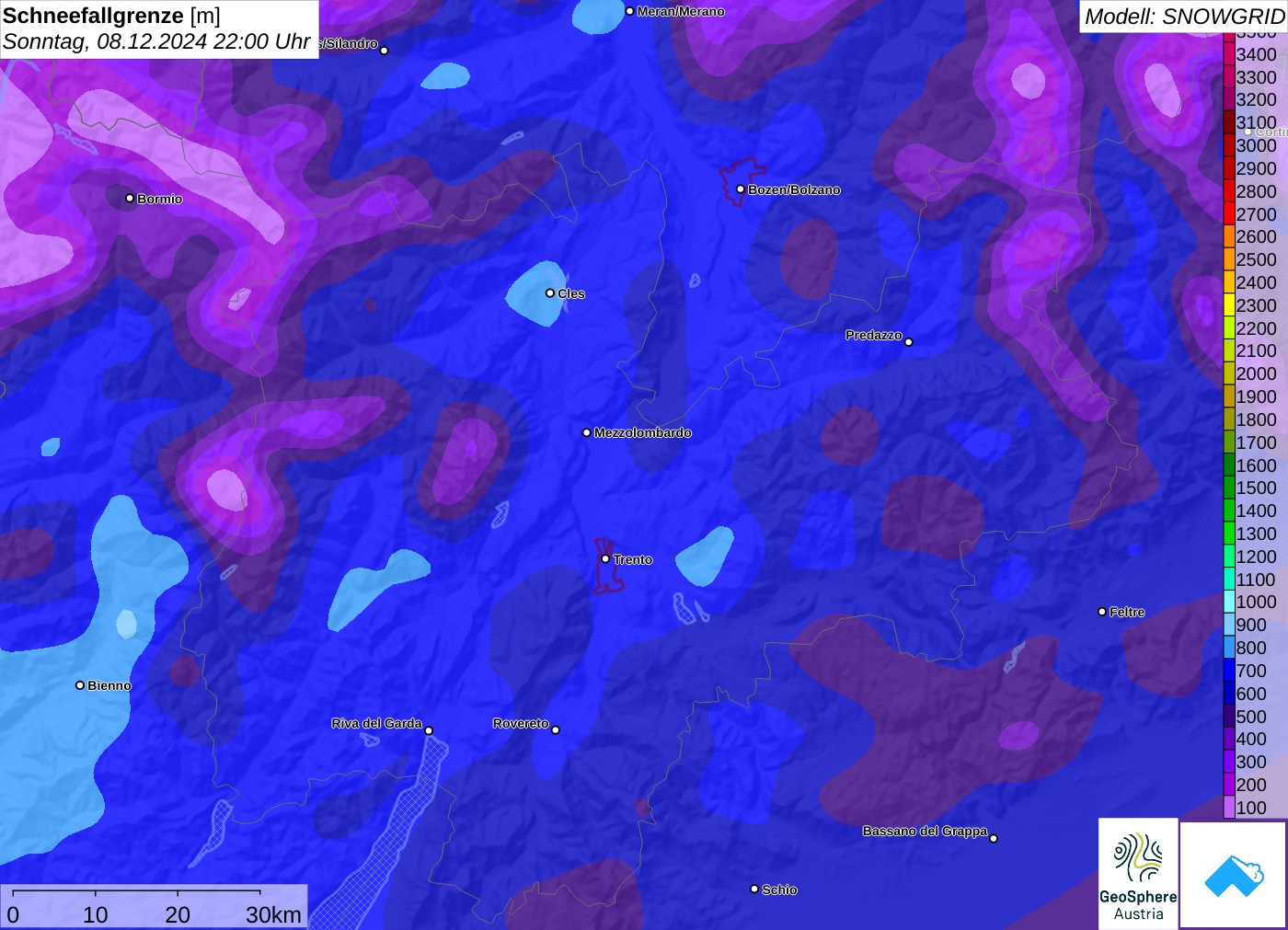Click the blue cloud house logo
This screenshot has height=930, width=1288.
coord(1233,875)
